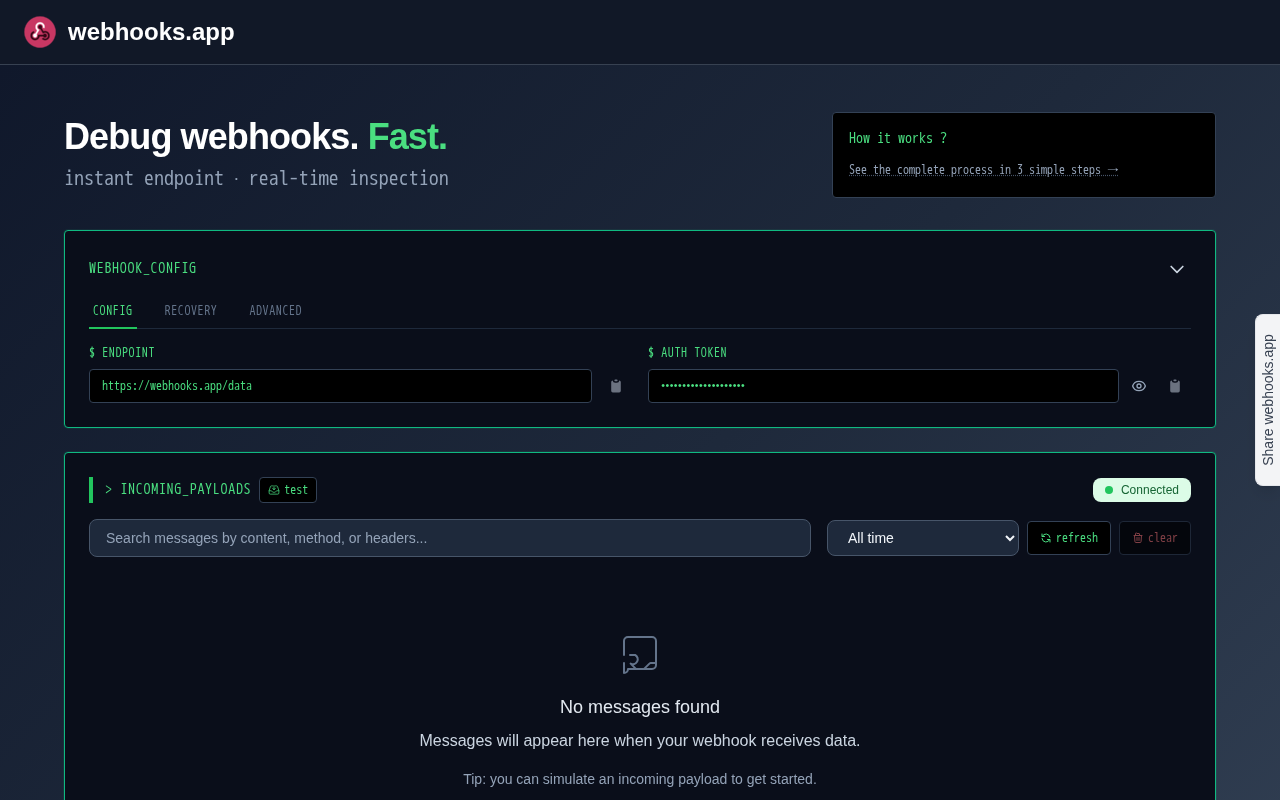Send a test payload with test button
Viewport: 1280px width, 800px height.
pos(288,490)
